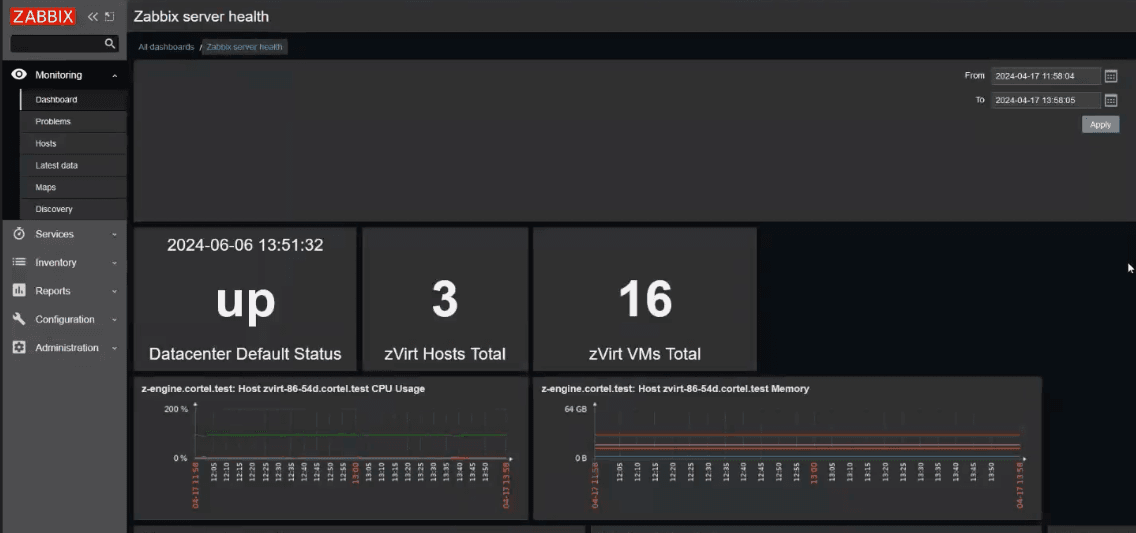Expand the Inventory menu section

click(x=115, y=263)
